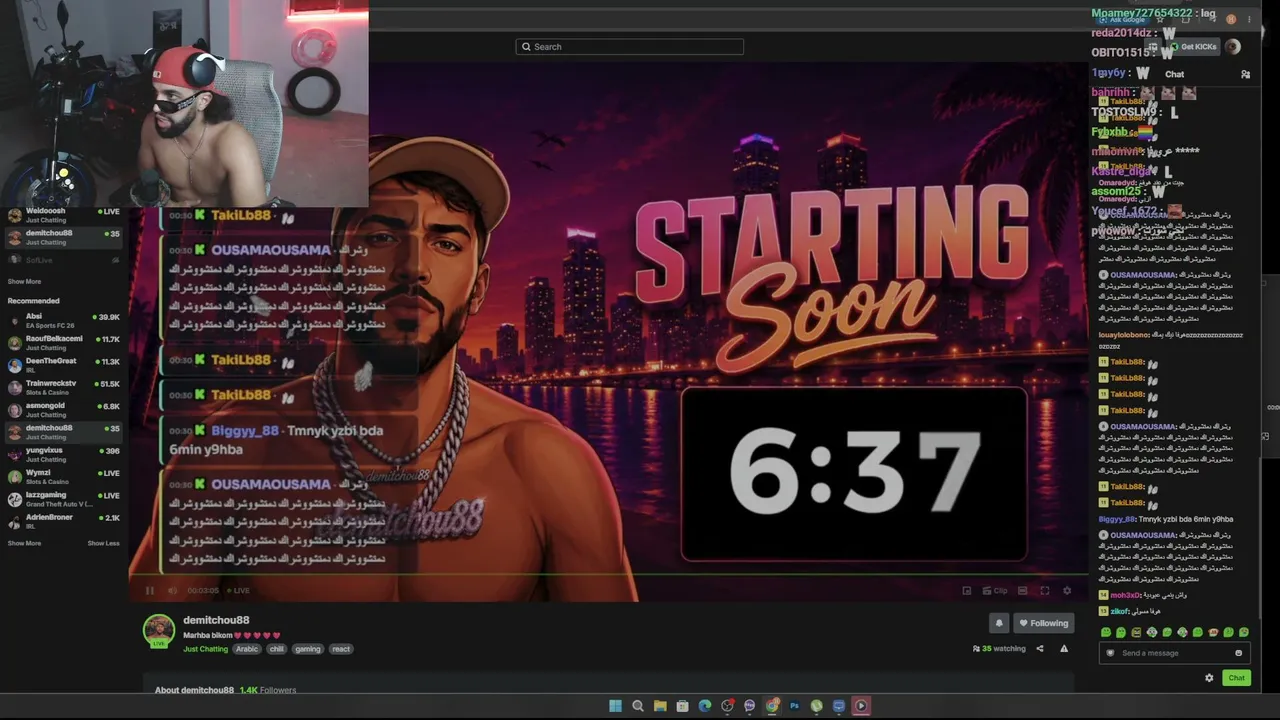Open the Windows Start menu

[615, 706]
